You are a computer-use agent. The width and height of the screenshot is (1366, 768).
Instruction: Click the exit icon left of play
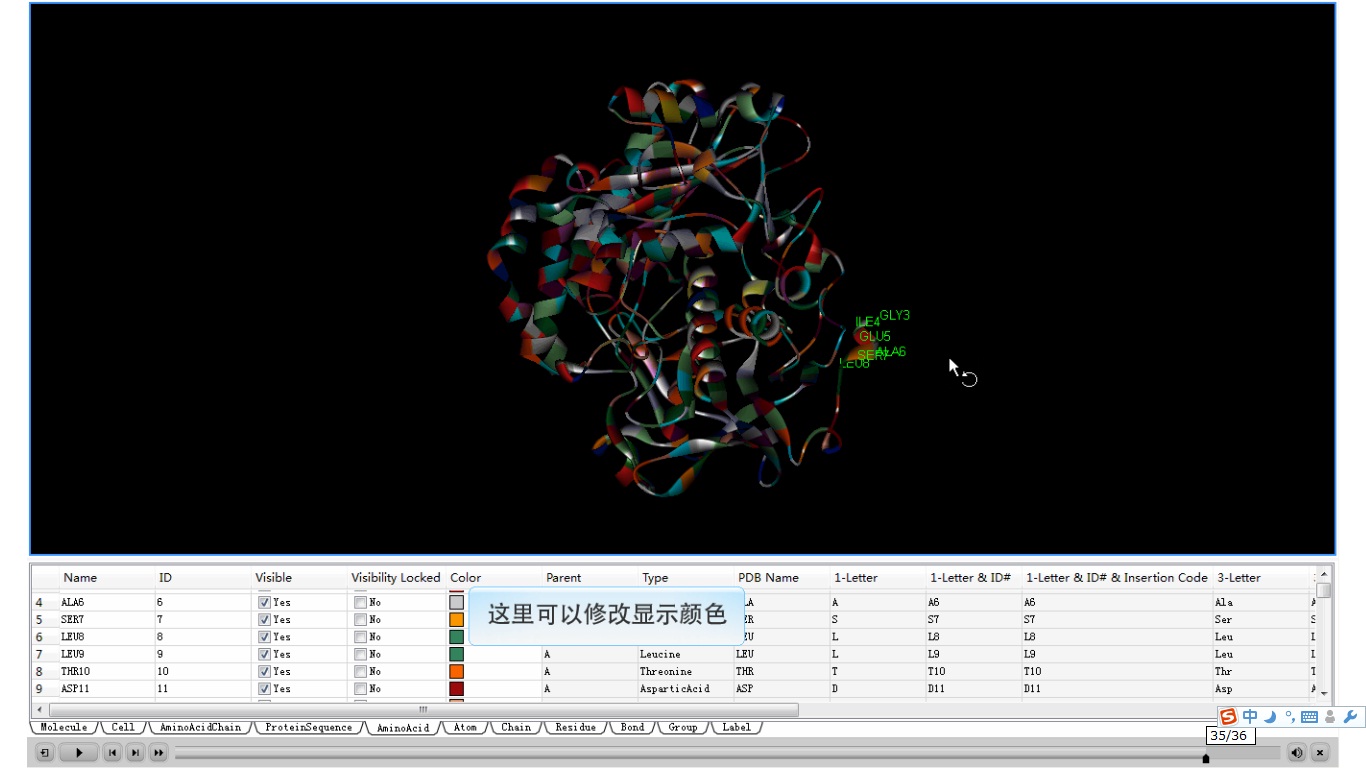tap(45, 753)
